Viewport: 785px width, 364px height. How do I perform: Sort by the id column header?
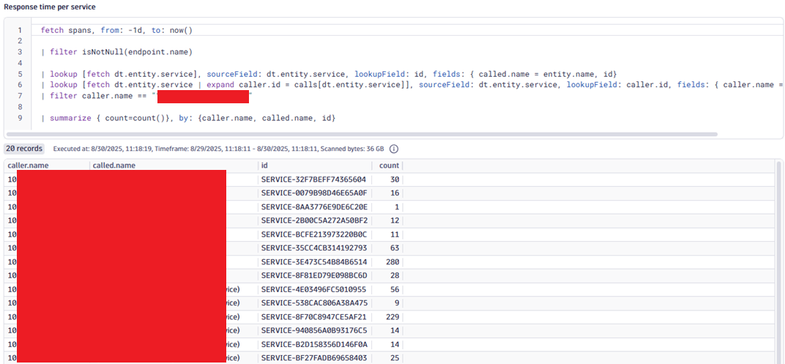click(x=264, y=165)
